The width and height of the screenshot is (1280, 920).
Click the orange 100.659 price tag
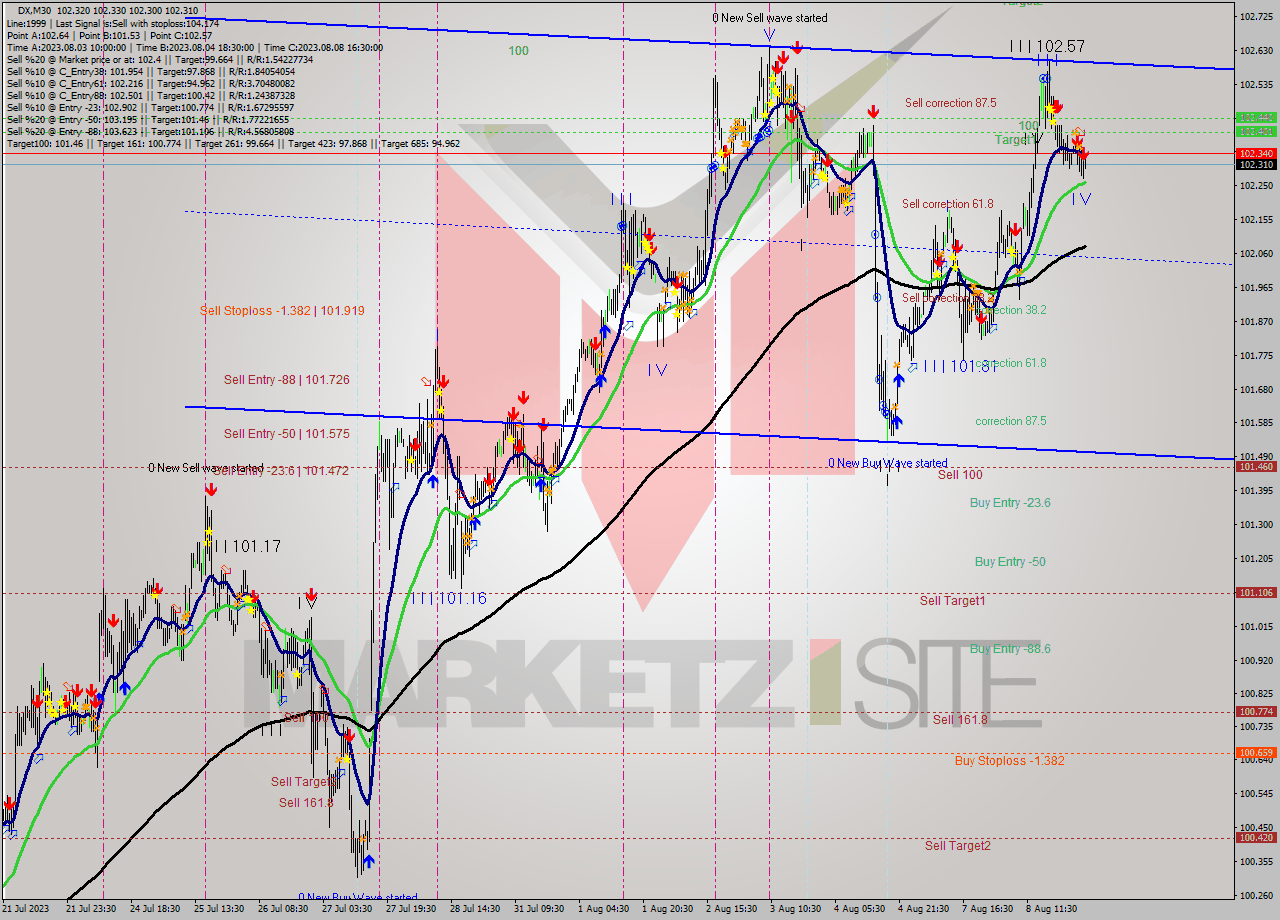pos(1255,753)
